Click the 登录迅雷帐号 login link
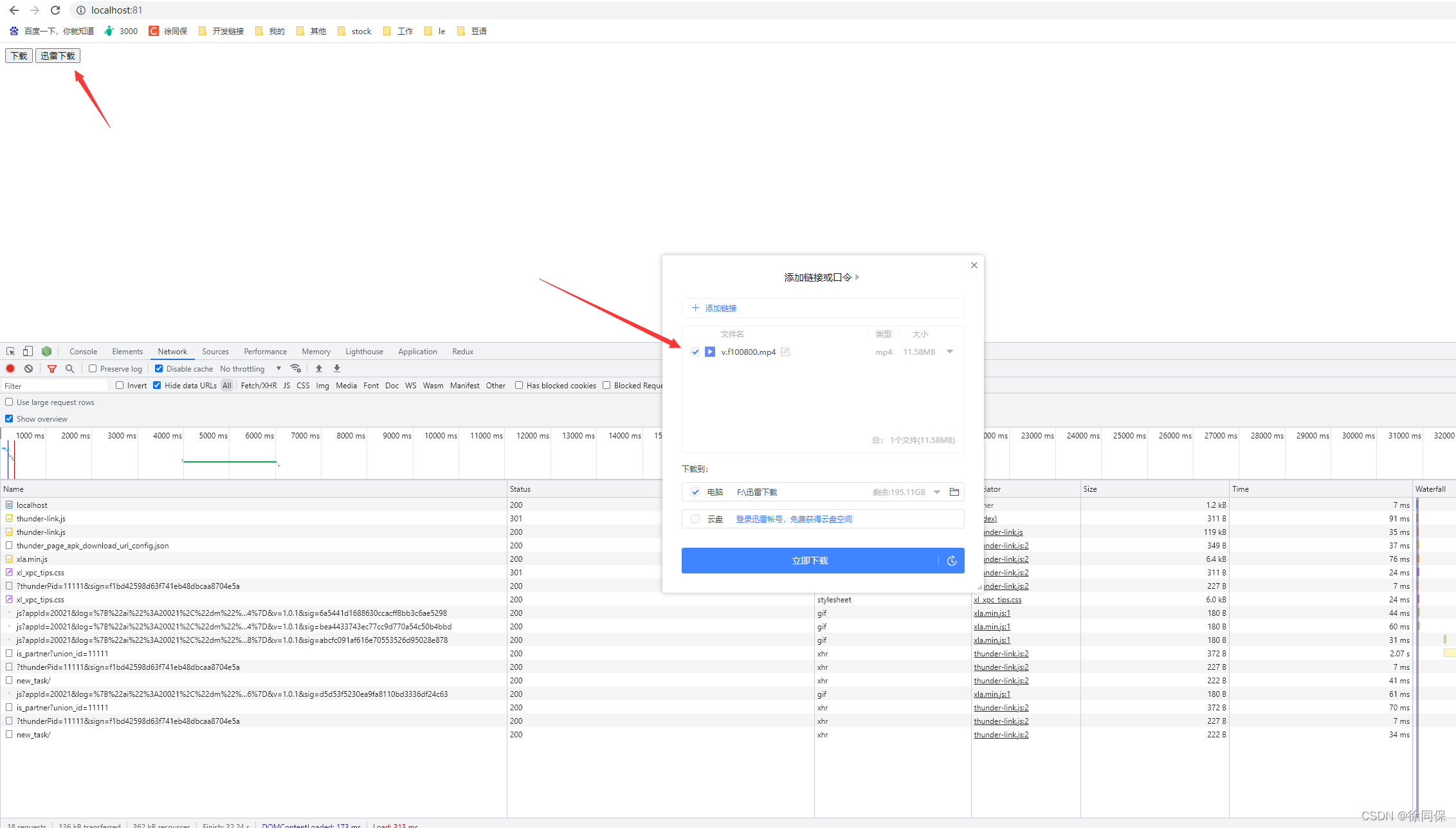The width and height of the screenshot is (1456, 828). pyautogui.click(x=794, y=519)
